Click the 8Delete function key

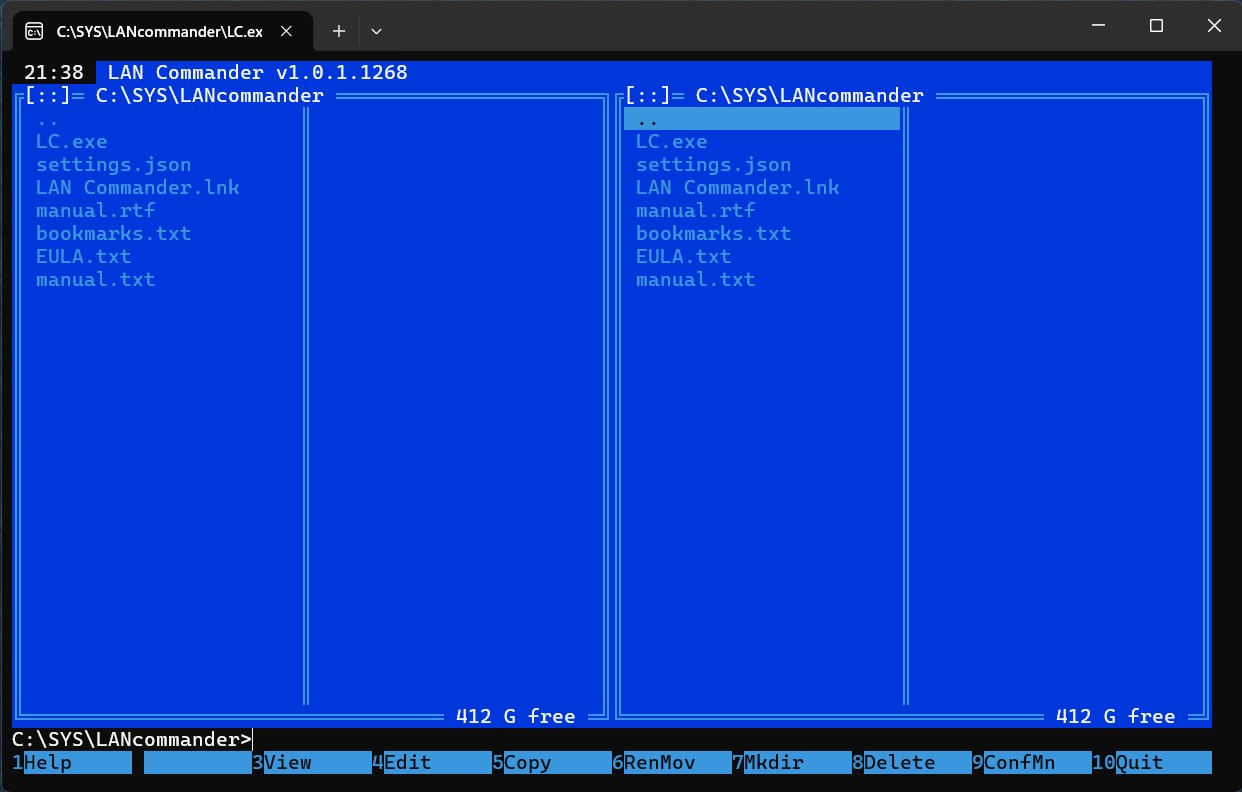click(912, 762)
